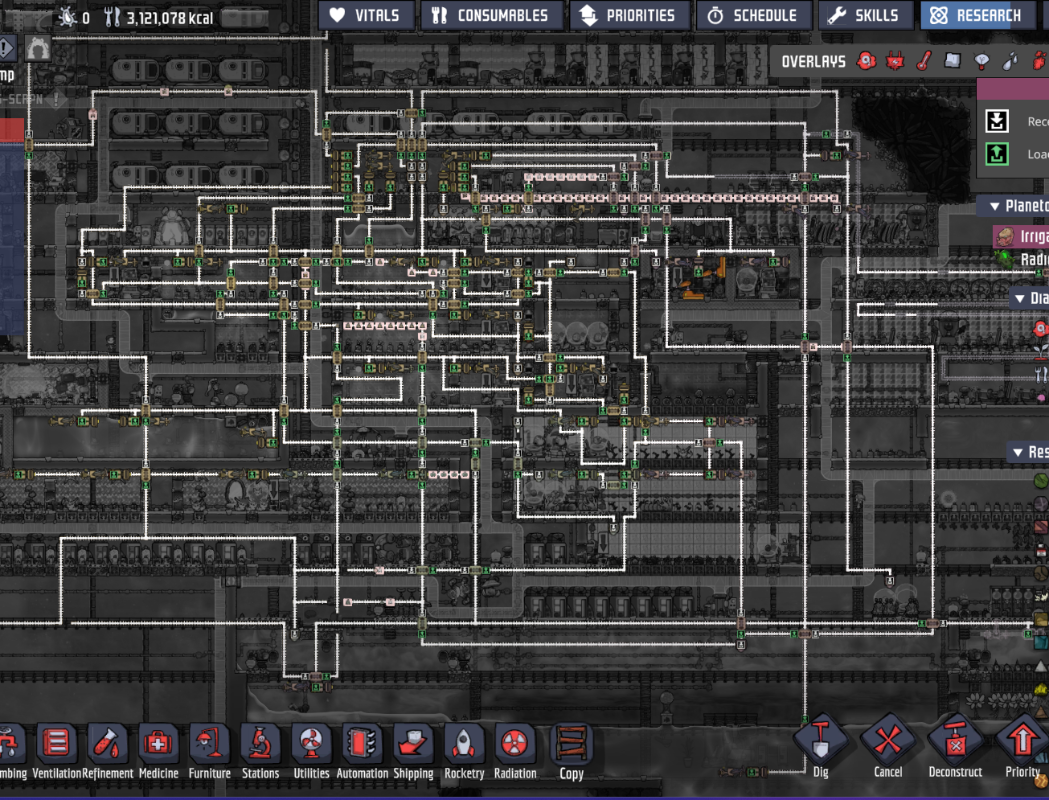Collapse the Res... section triangle

click(x=1018, y=453)
